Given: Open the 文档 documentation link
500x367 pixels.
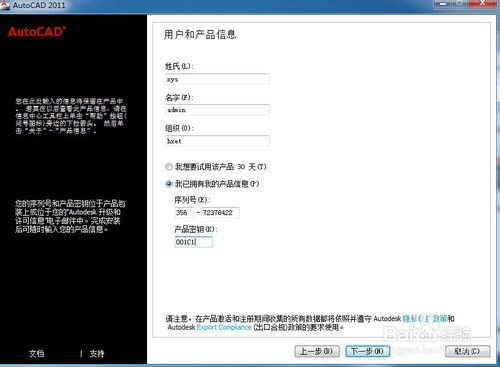Looking at the screenshot, I should [x=36, y=353].
